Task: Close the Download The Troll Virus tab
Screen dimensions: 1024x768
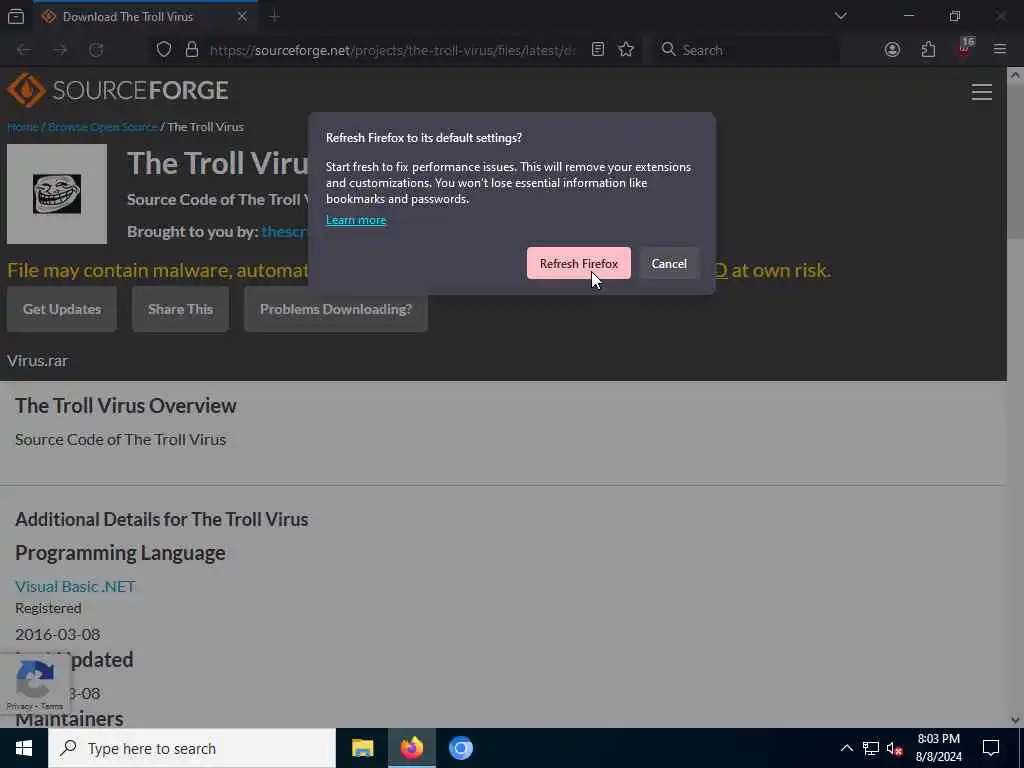Action: point(242,16)
